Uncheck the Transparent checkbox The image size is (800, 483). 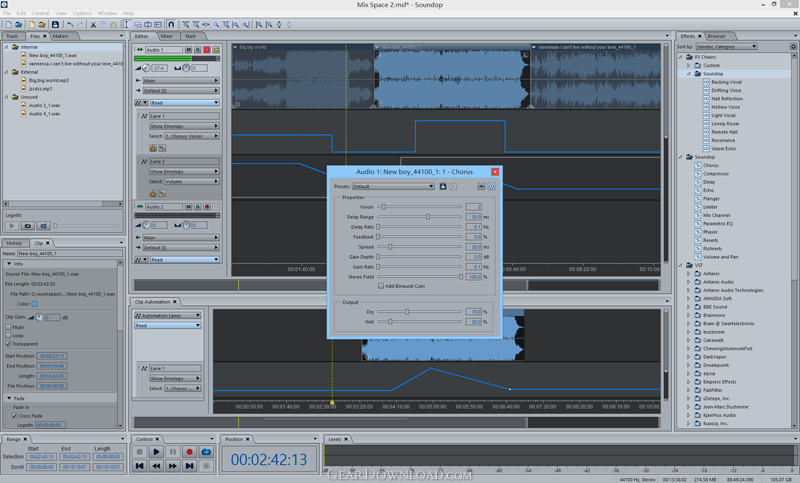[x=8, y=344]
